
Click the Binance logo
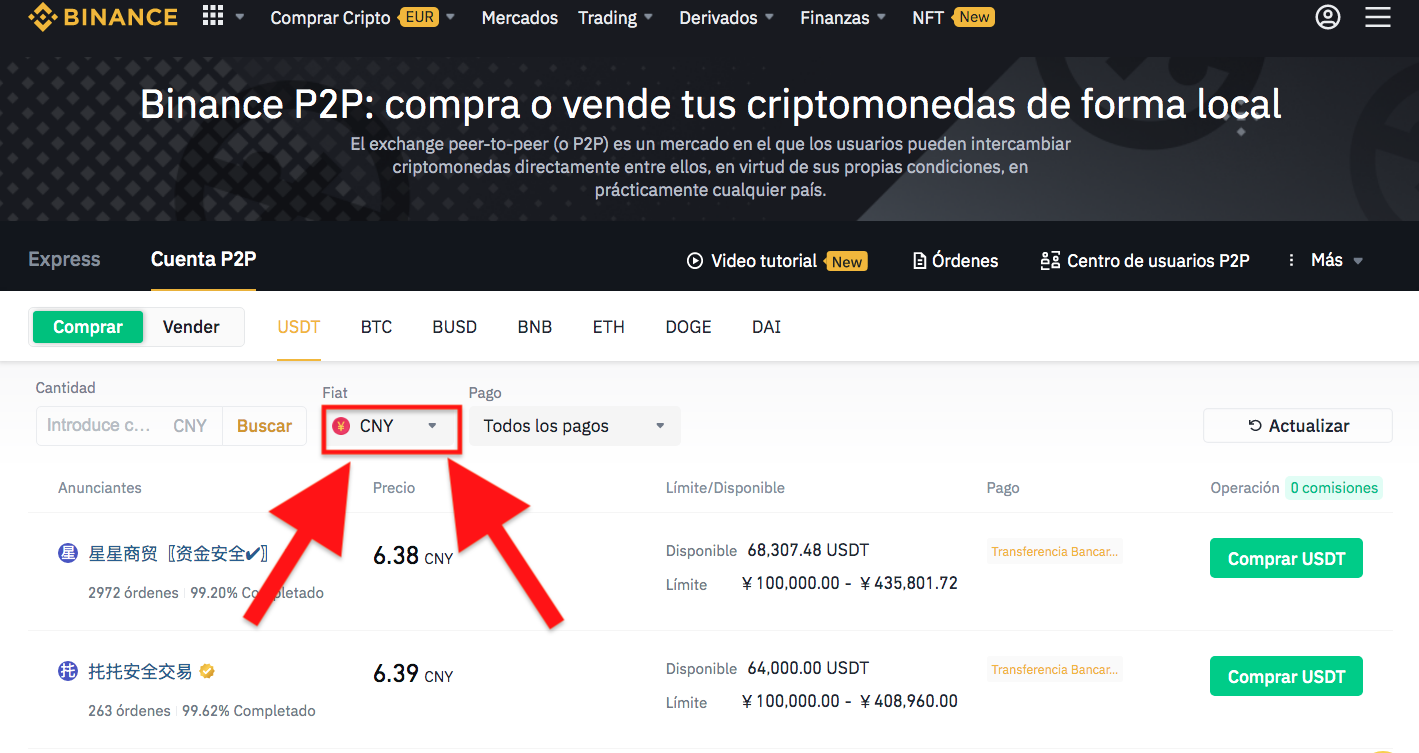[x=102, y=17]
